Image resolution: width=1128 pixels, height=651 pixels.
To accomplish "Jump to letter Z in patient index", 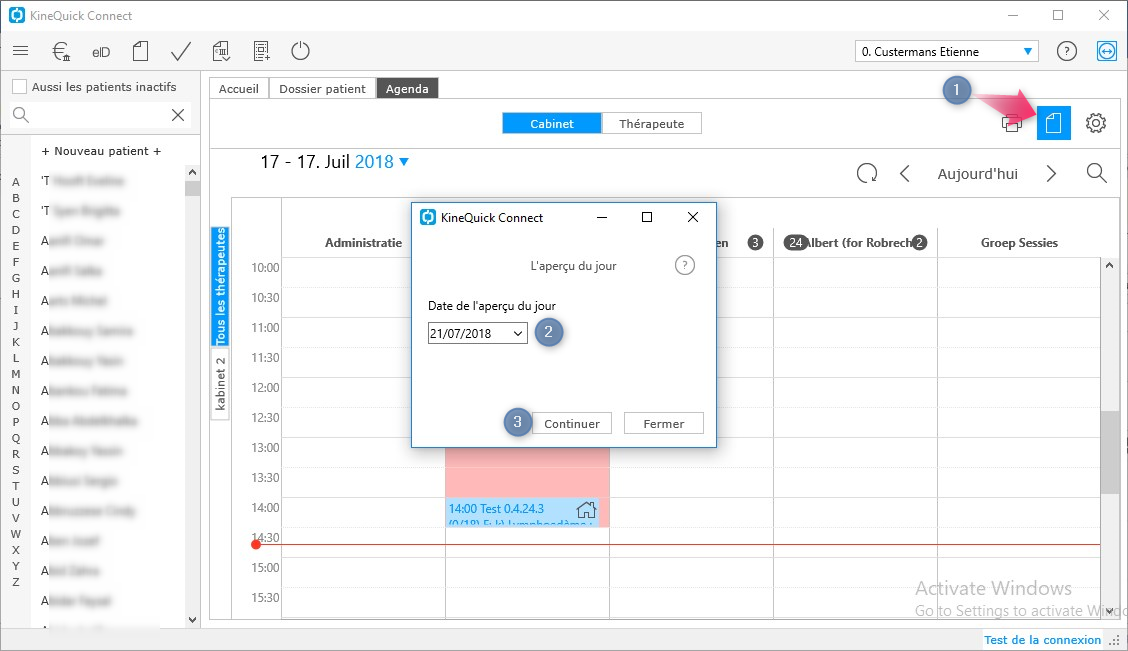I will pyautogui.click(x=16, y=582).
